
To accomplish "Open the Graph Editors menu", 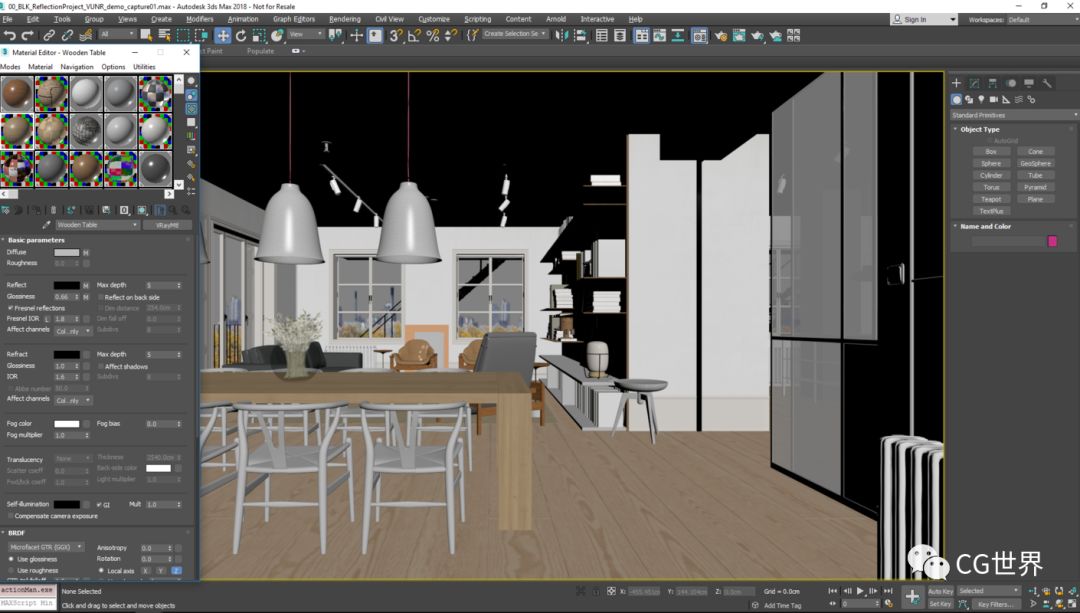I will pyautogui.click(x=293, y=19).
